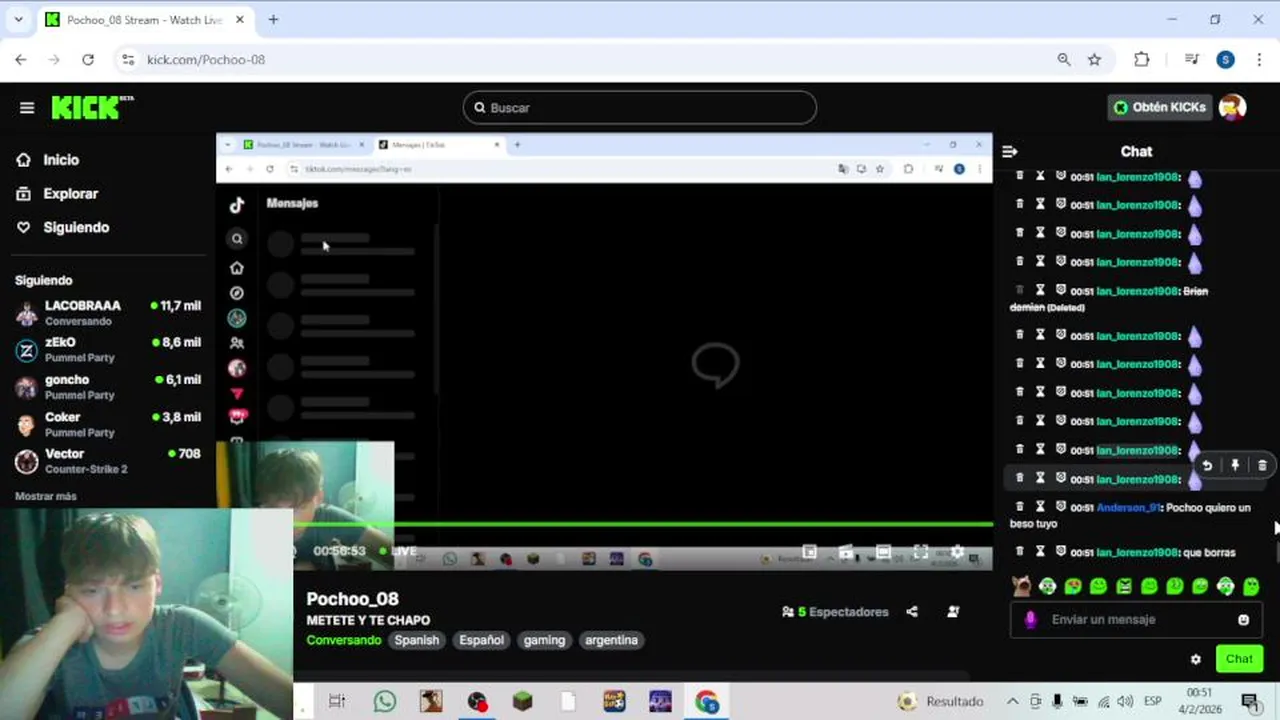Select the Spanish tag
This screenshot has width=1280, height=720.
(417, 640)
